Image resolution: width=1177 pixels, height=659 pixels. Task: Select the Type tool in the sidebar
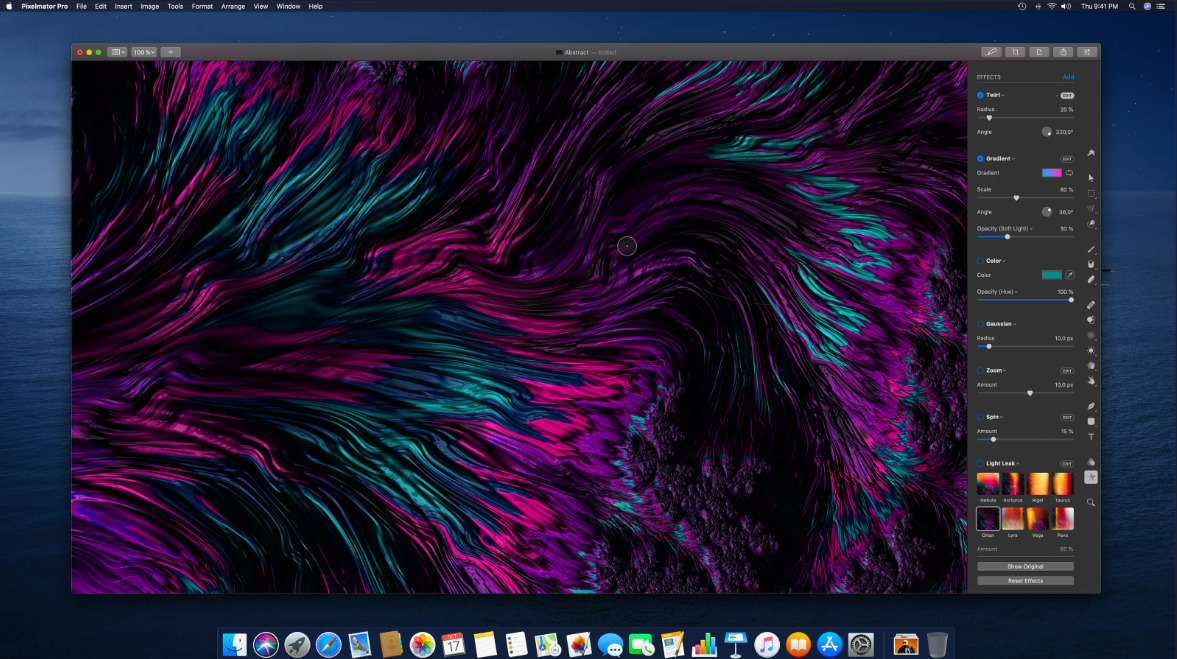point(1091,437)
